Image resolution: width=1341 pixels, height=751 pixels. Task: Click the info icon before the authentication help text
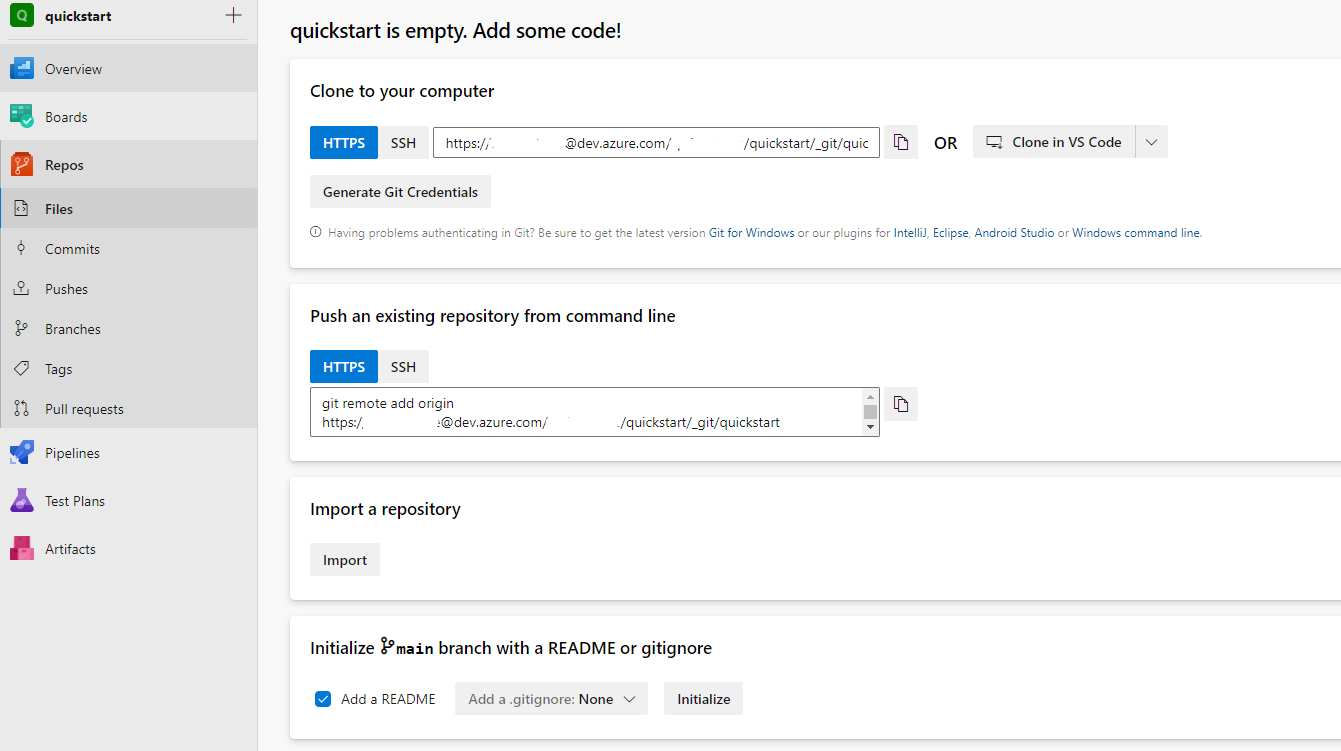(316, 233)
